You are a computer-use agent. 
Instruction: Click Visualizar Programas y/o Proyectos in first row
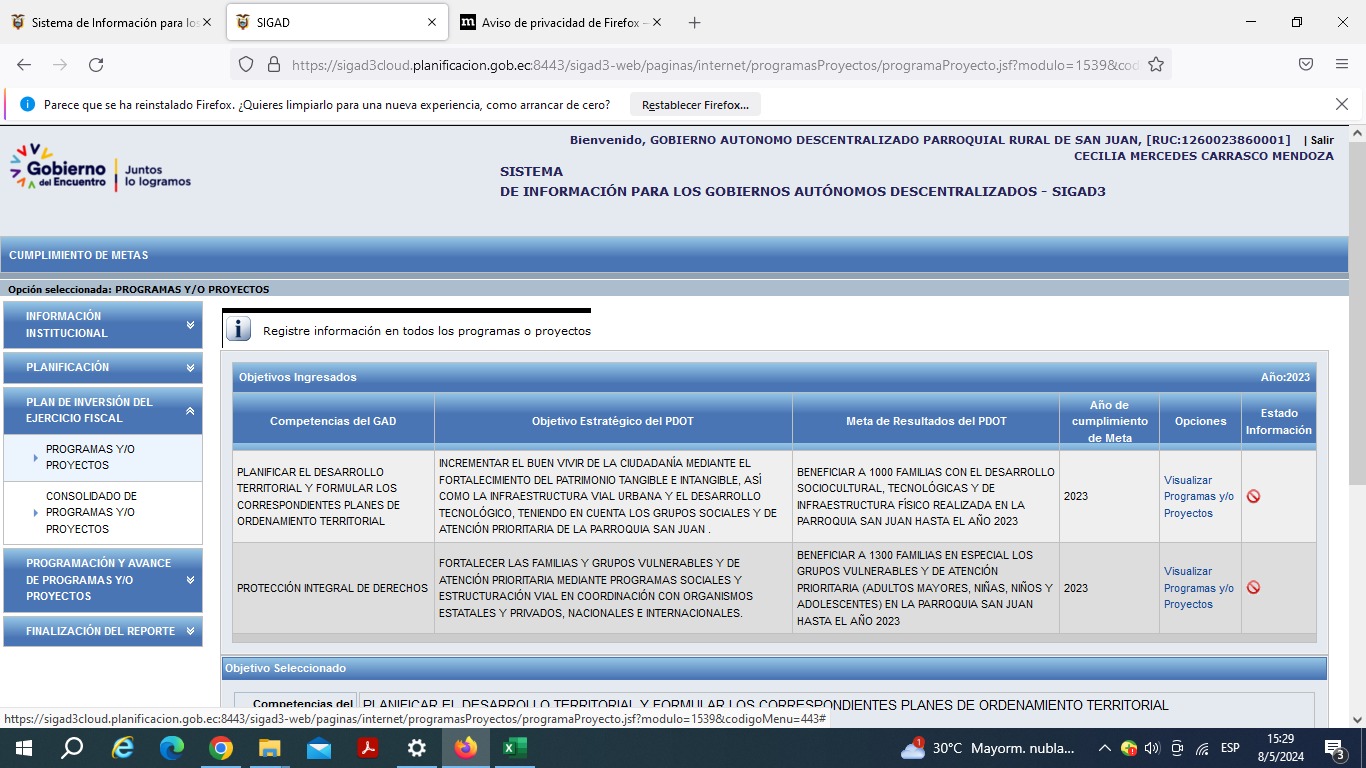point(1198,496)
